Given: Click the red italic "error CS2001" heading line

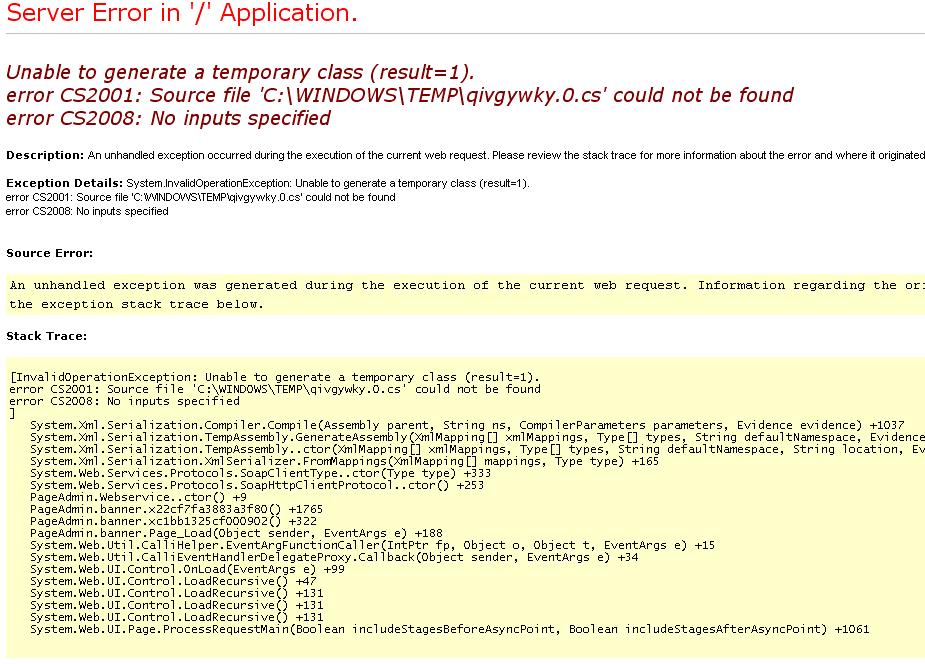Looking at the screenshot, I should pos(399,95).
